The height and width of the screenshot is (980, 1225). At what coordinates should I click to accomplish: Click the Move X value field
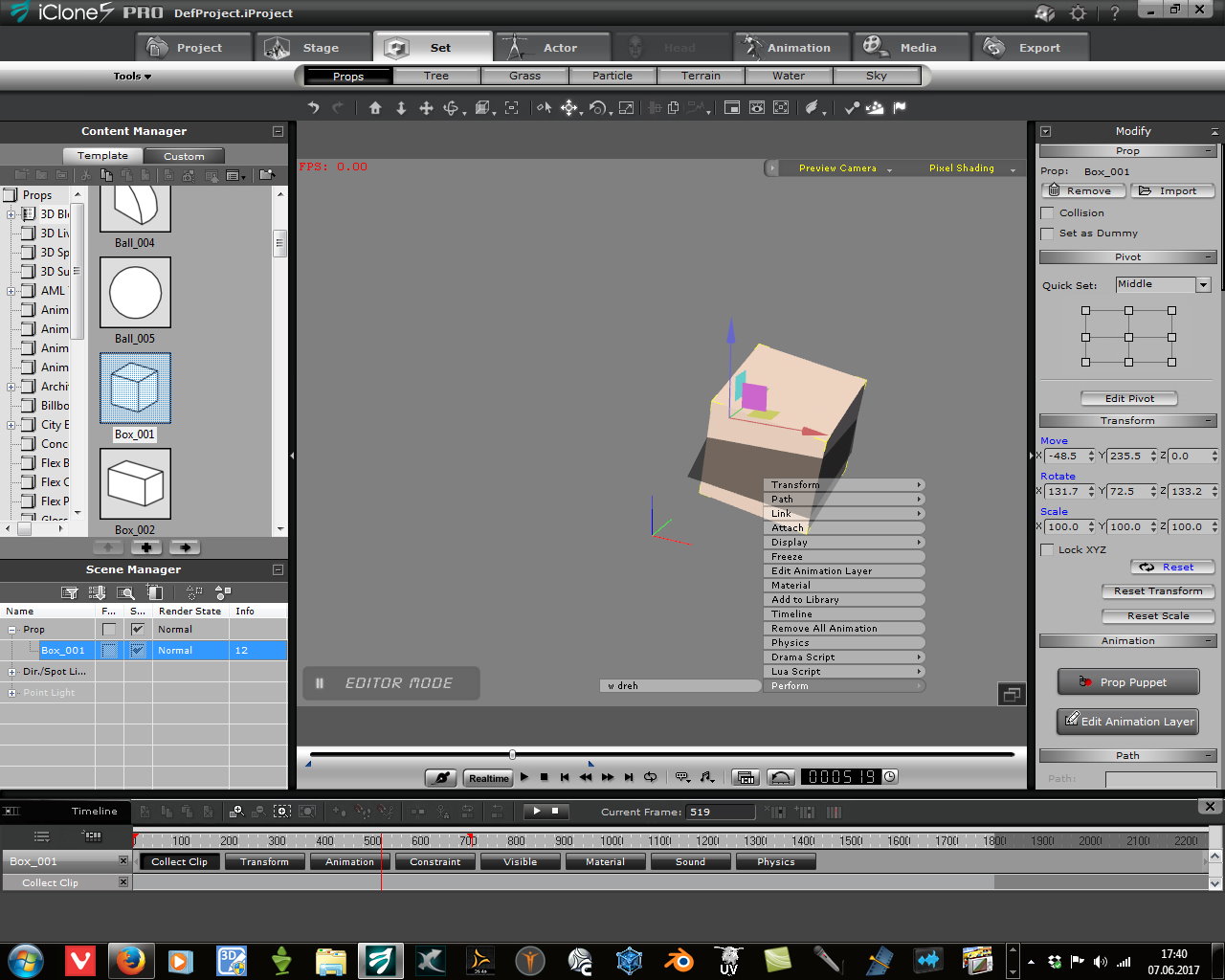coord(1068,457)
